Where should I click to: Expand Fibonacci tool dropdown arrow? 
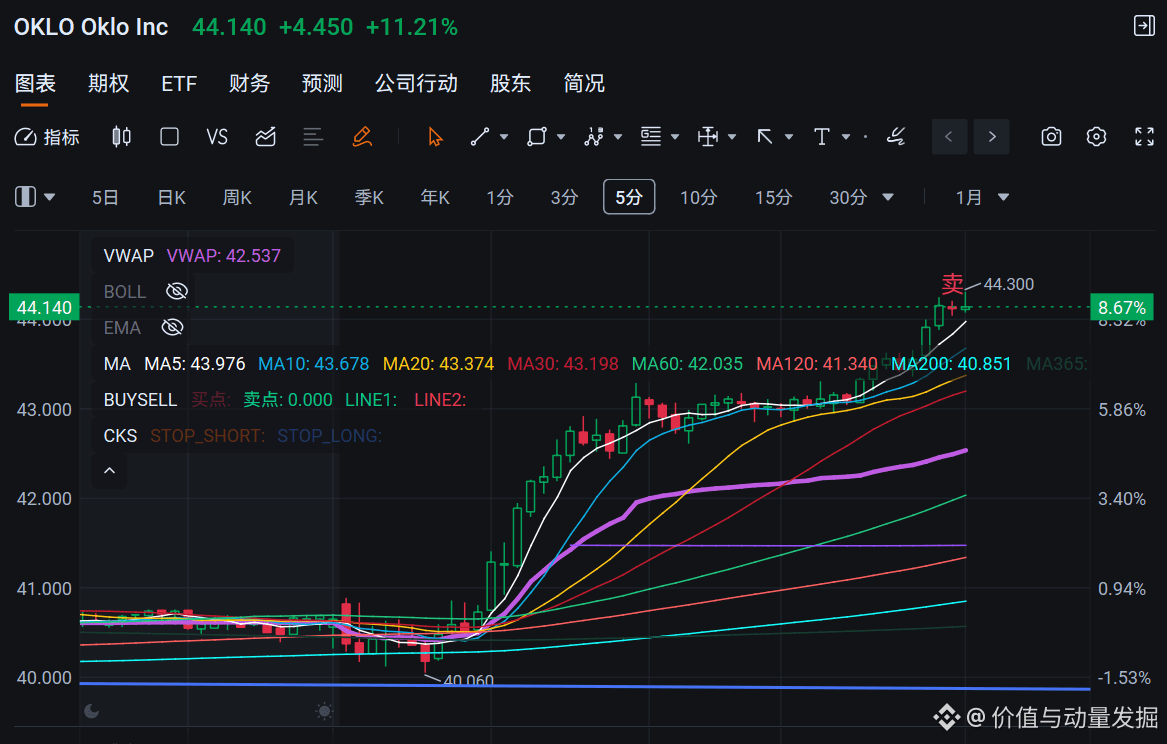(675, 137)
